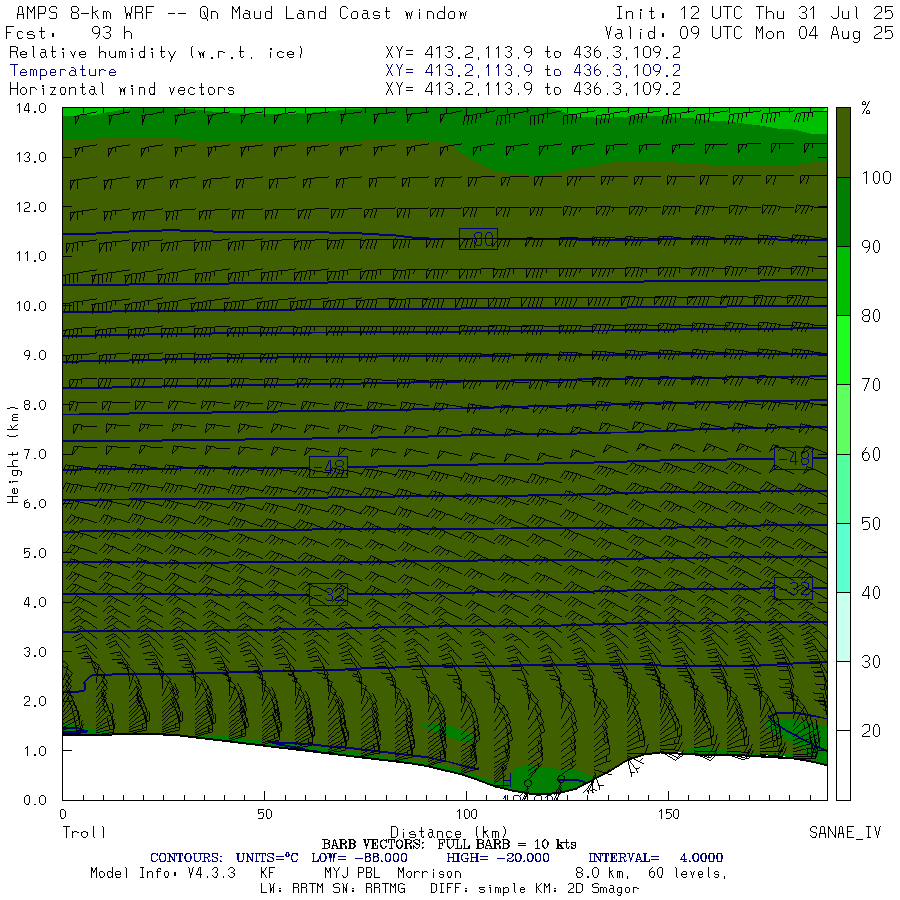Click the 50% teal-green color bar segment
The image size is (900, 900).
pos(843,488)
